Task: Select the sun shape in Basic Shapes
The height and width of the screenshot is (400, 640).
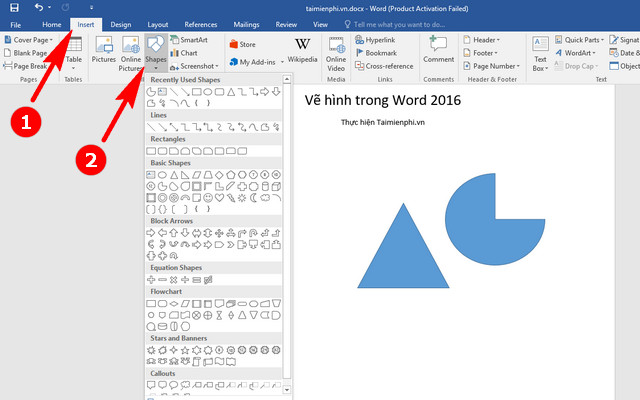Action: pyautogui.click(x=242, y=198)
